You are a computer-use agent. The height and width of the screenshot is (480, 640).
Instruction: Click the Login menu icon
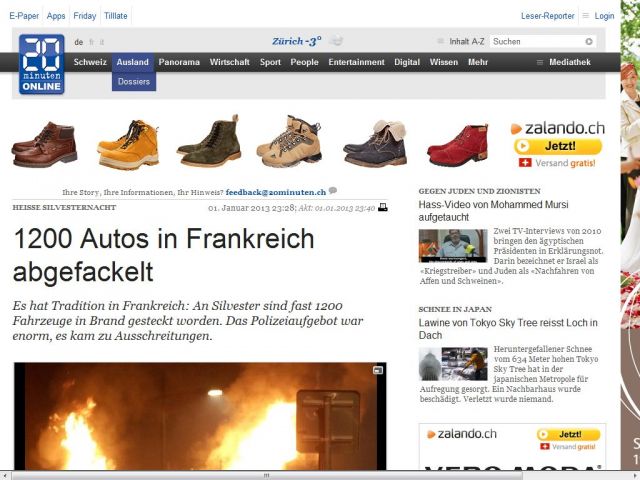(586, 16)
